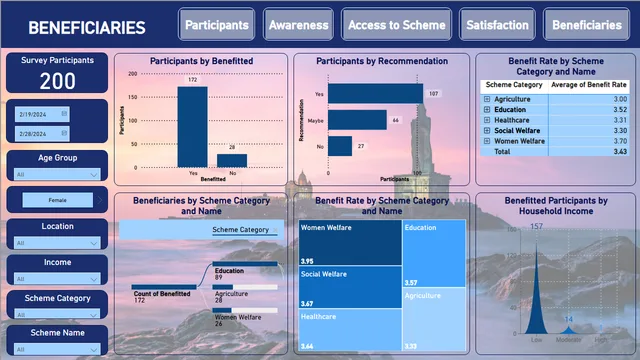Navigate to the Satisfaction page
The height and width of the screenshot is (360, 640).
click(497, 25)
